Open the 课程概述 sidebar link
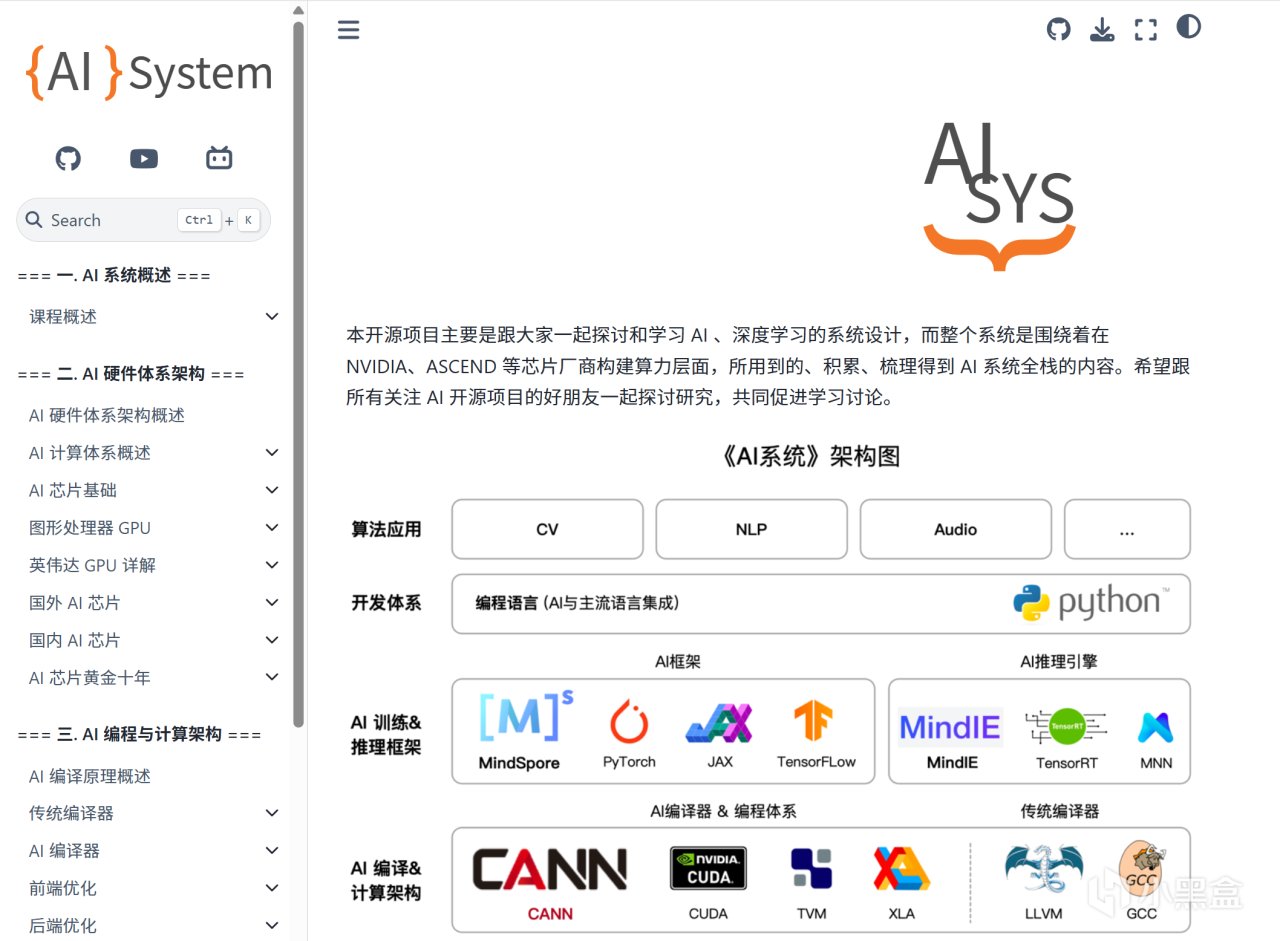This screenshot has height=941, width=1280. tap(63, 317)
